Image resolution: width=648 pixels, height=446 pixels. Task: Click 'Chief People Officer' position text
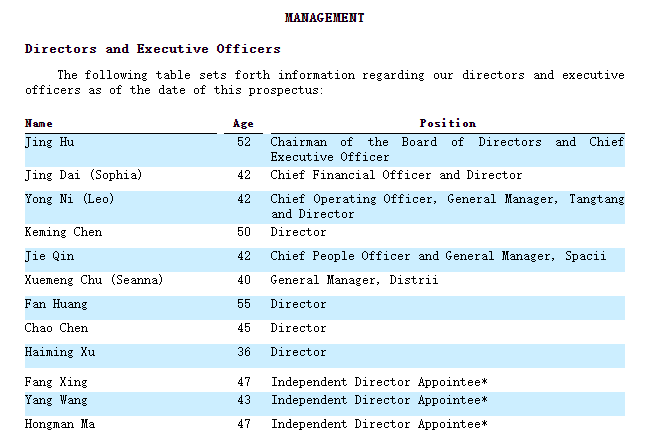[x=340, y=256]
